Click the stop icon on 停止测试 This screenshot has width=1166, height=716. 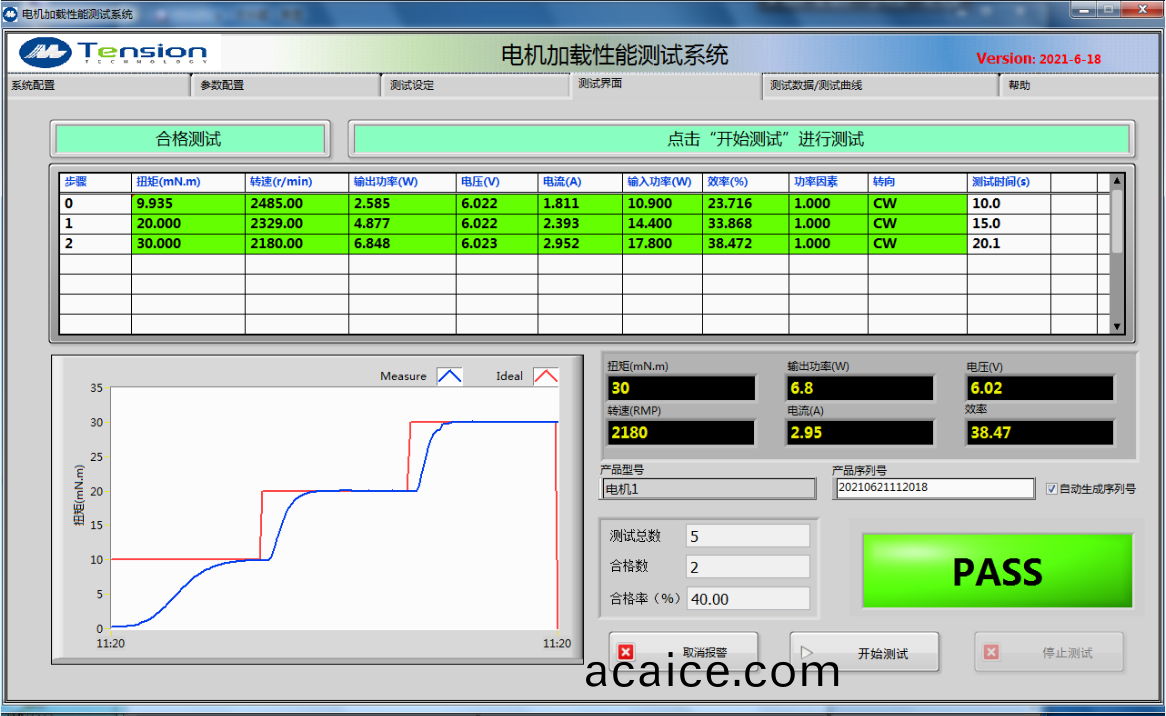tap(991, 652)
